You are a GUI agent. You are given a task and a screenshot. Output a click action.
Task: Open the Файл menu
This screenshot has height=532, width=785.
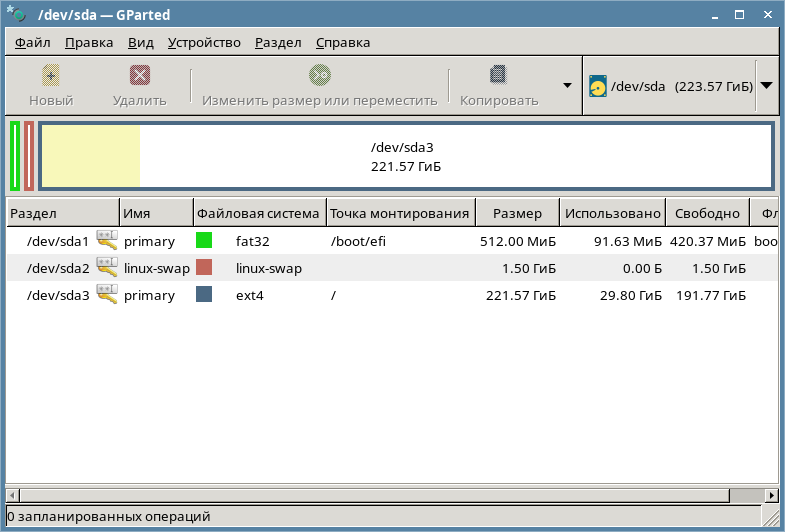pyautogui.click(x=33, y=43)
